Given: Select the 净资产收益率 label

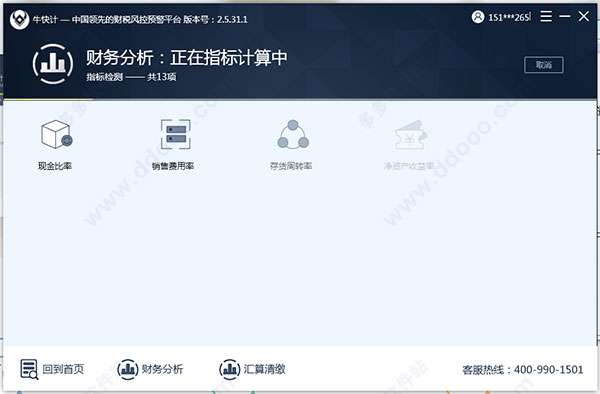Looking at the screenshot, I should [409, 166].
